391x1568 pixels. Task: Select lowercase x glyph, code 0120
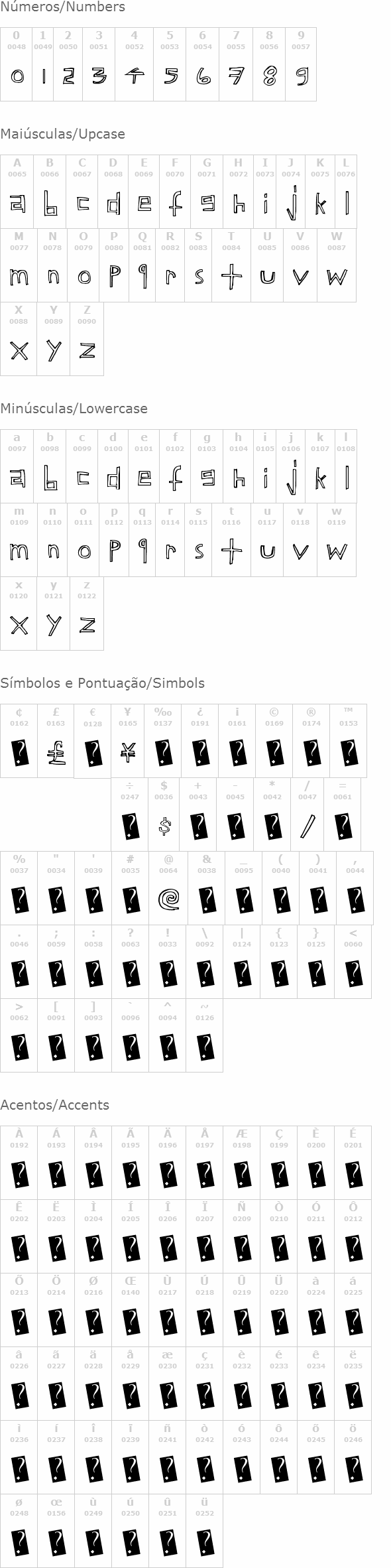(19, 614)
